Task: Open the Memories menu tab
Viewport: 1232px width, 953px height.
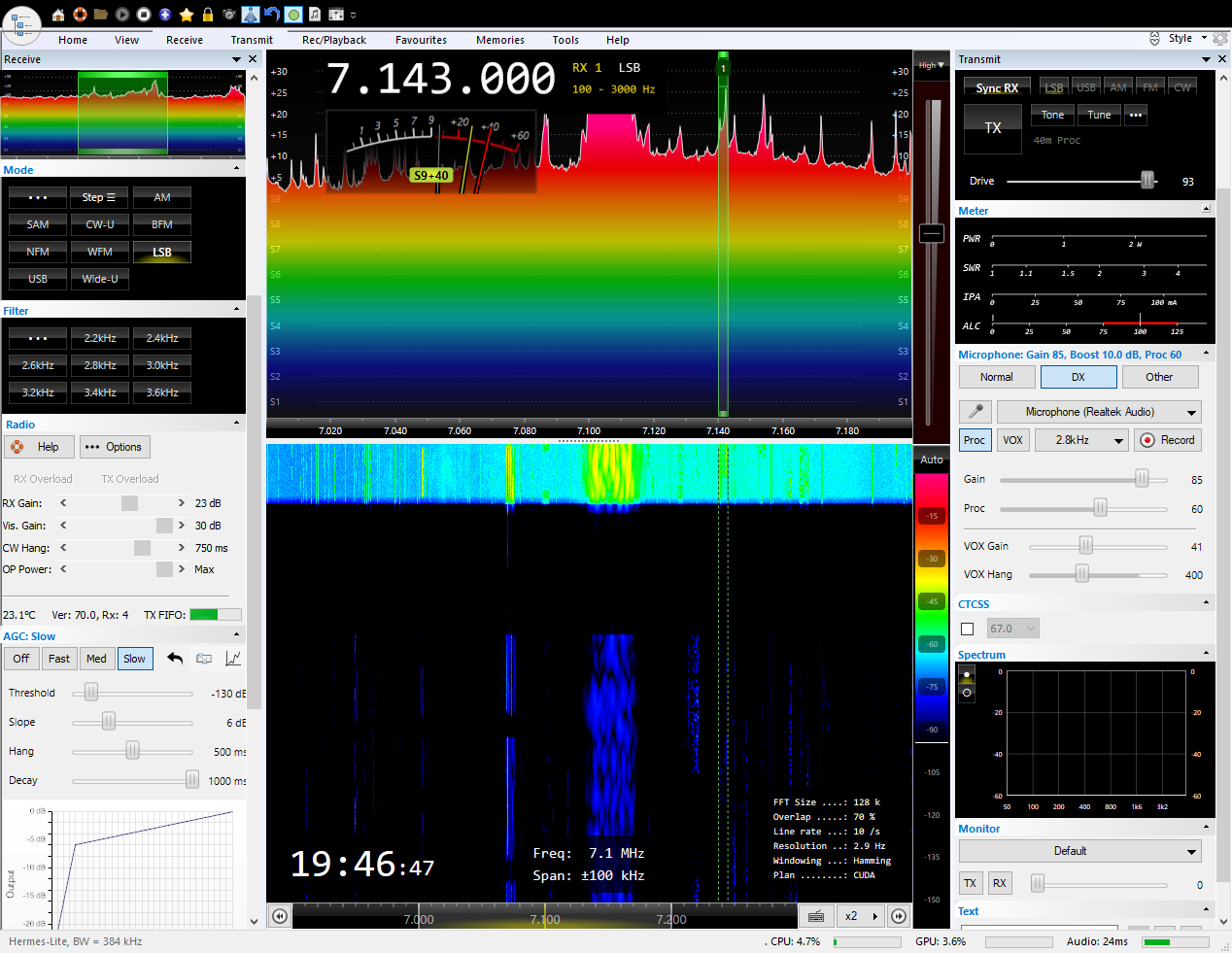Action: click(x=499, y=40)
